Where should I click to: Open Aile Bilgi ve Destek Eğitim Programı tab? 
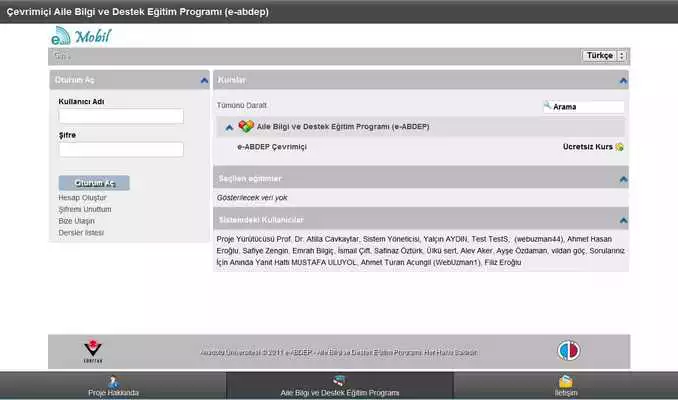point(340,386)
